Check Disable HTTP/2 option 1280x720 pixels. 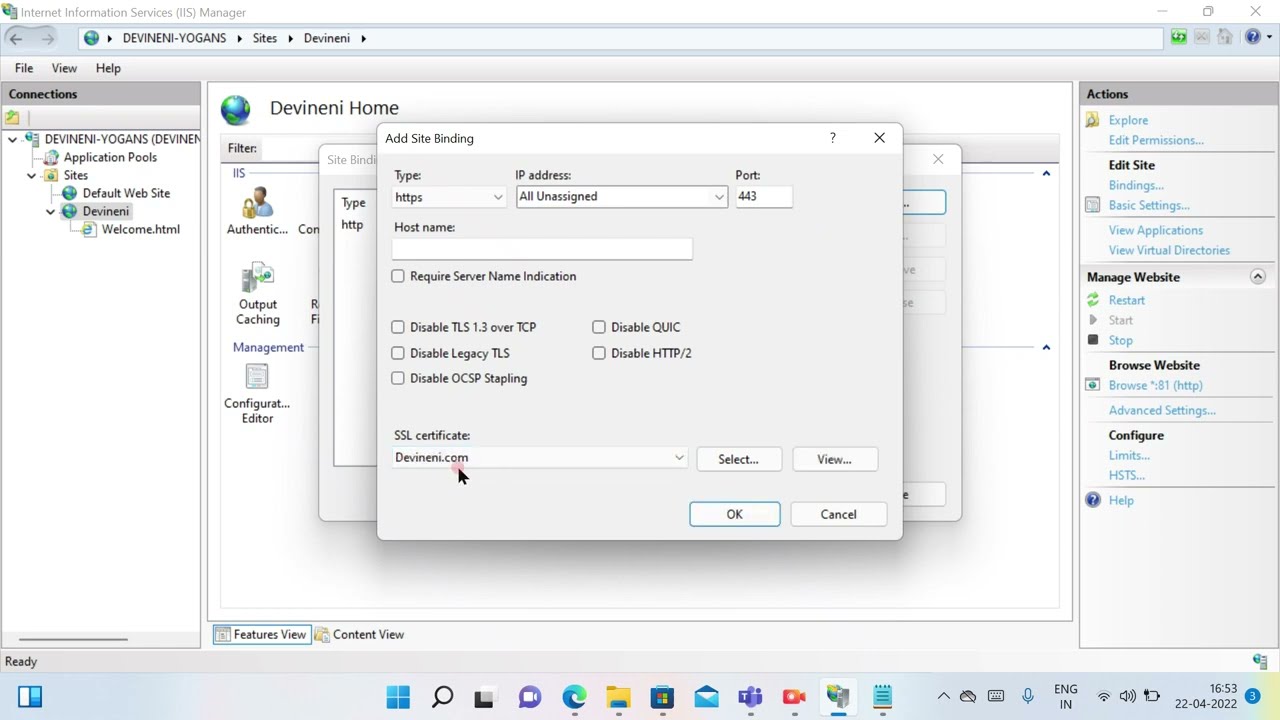[599, 353]
